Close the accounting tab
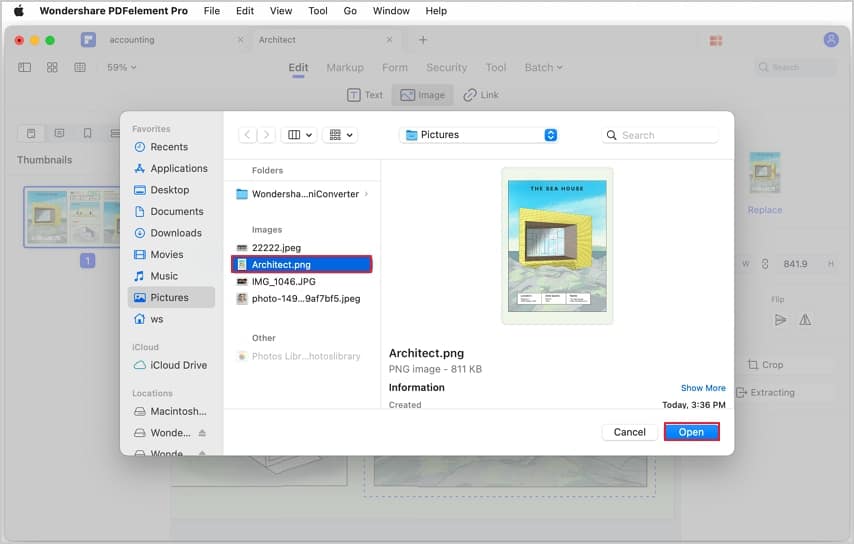The height and width of the screenshot is (544, 854). tap(240, 40)
